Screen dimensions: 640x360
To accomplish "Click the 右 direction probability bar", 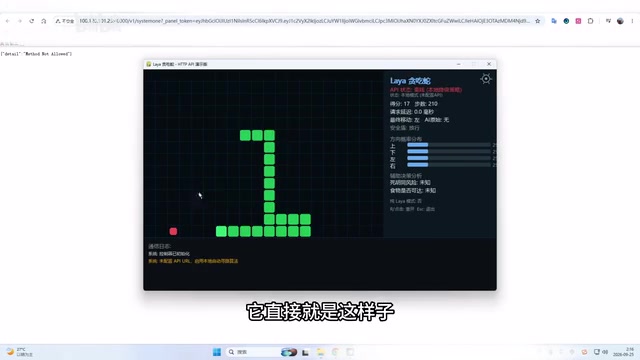I will pyautogui.click(x=449, y=165).
